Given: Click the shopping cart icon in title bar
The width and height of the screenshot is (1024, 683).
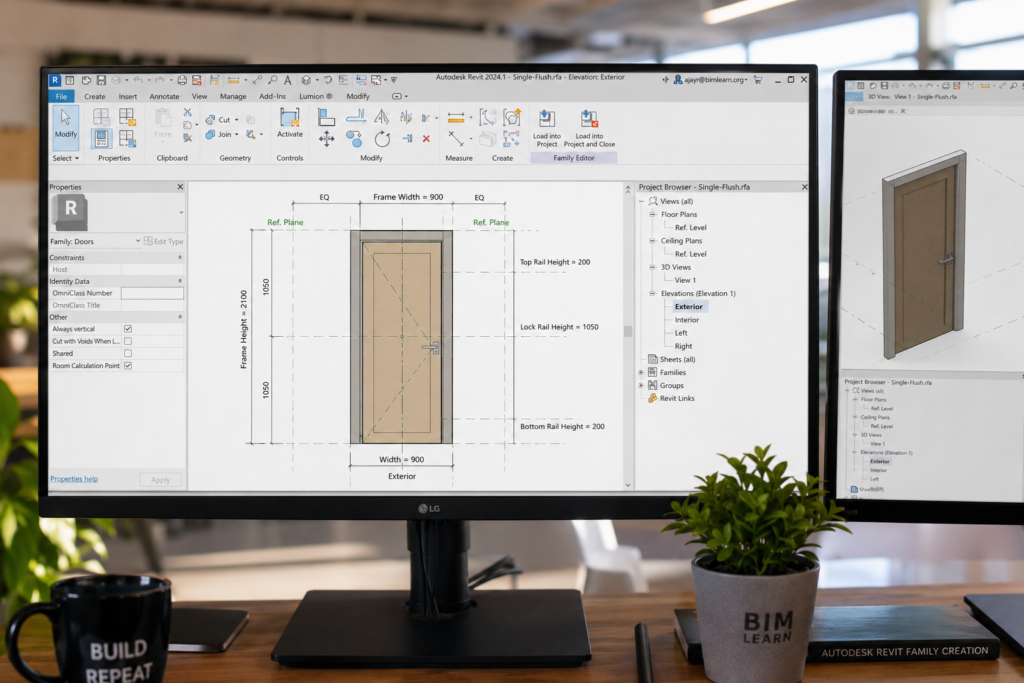Looking at the screenshot, I should [x=758, y=80].
